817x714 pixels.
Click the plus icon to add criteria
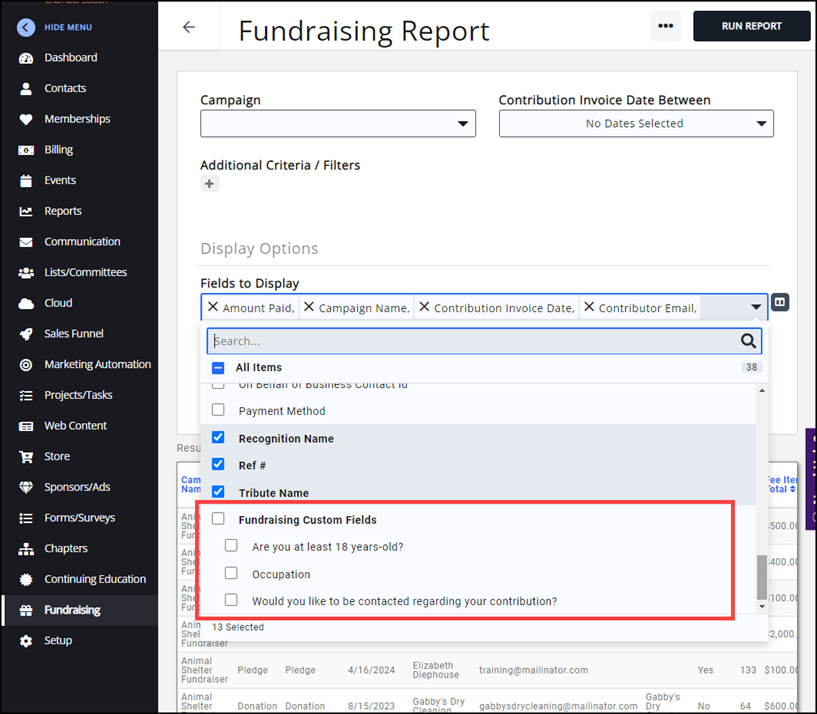209,184
